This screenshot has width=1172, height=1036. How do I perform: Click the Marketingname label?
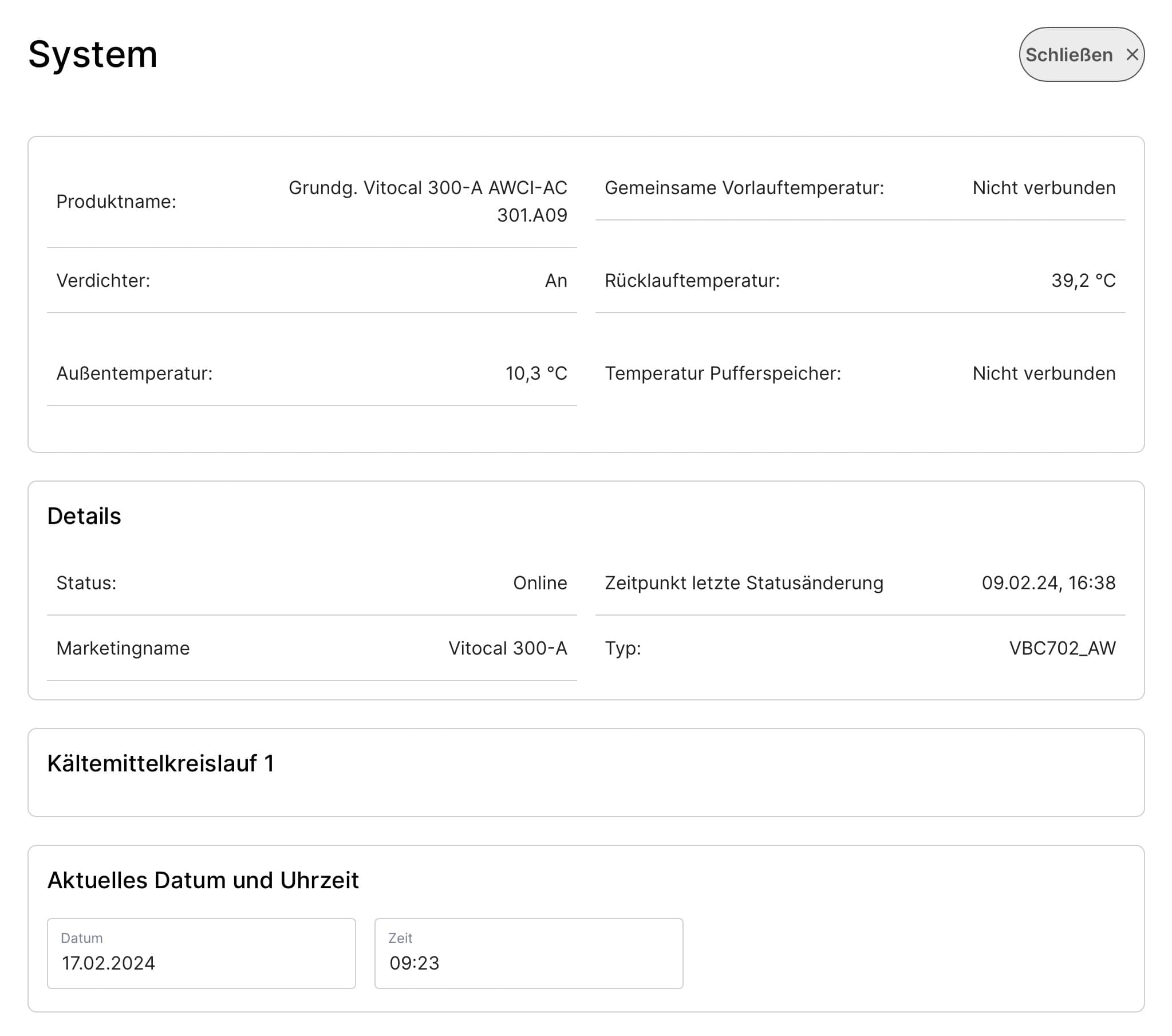(123, 648)
